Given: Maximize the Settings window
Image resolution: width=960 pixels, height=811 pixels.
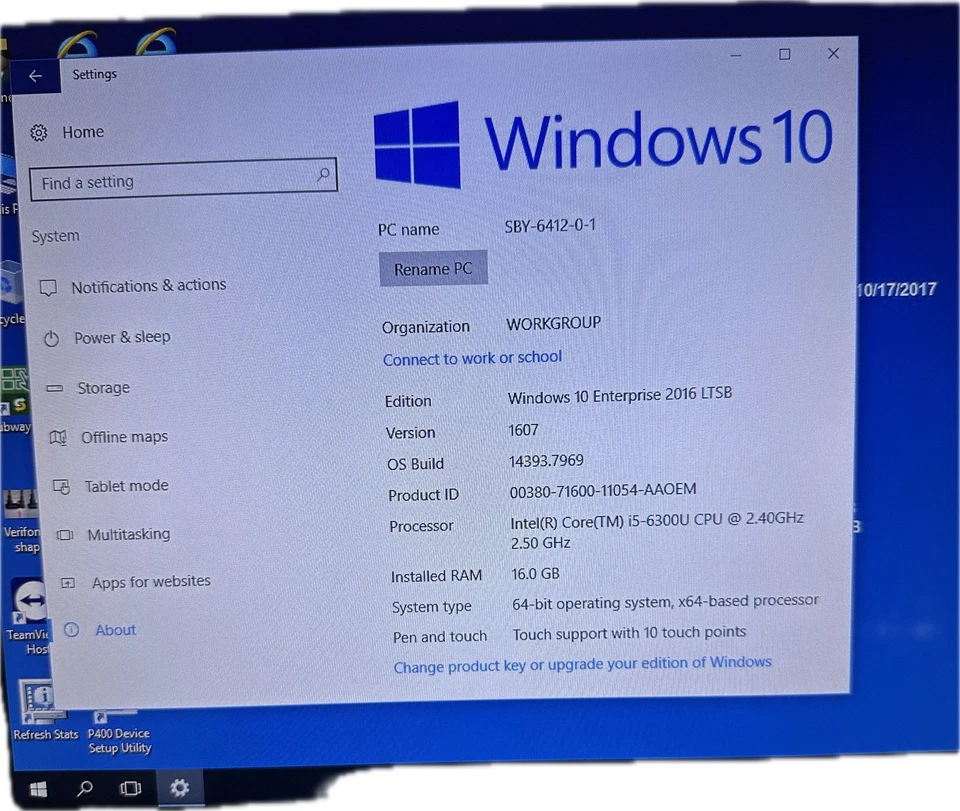Looking at the screenshot, I should (x=784, y=54).
